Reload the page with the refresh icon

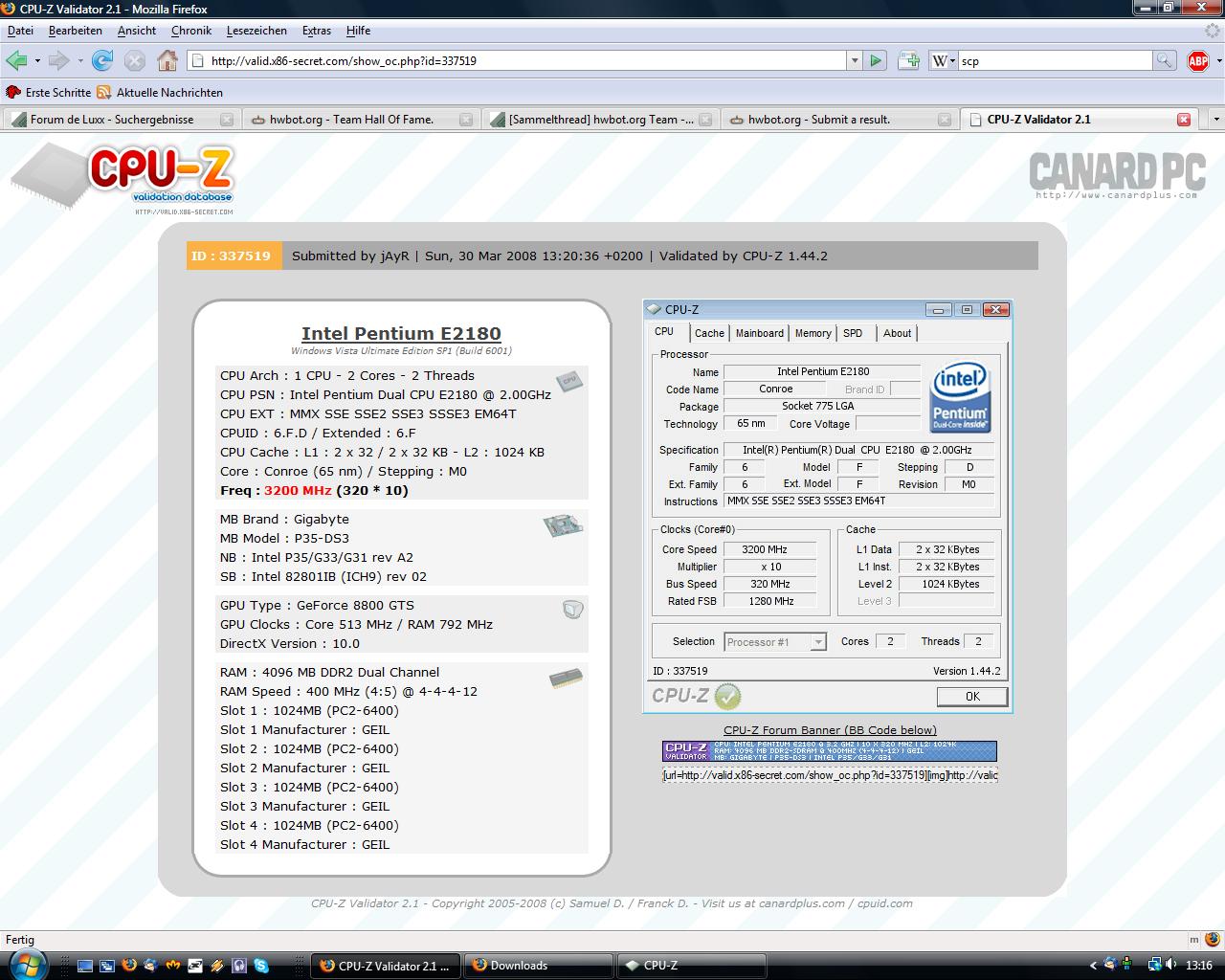[x=102, y=60]
